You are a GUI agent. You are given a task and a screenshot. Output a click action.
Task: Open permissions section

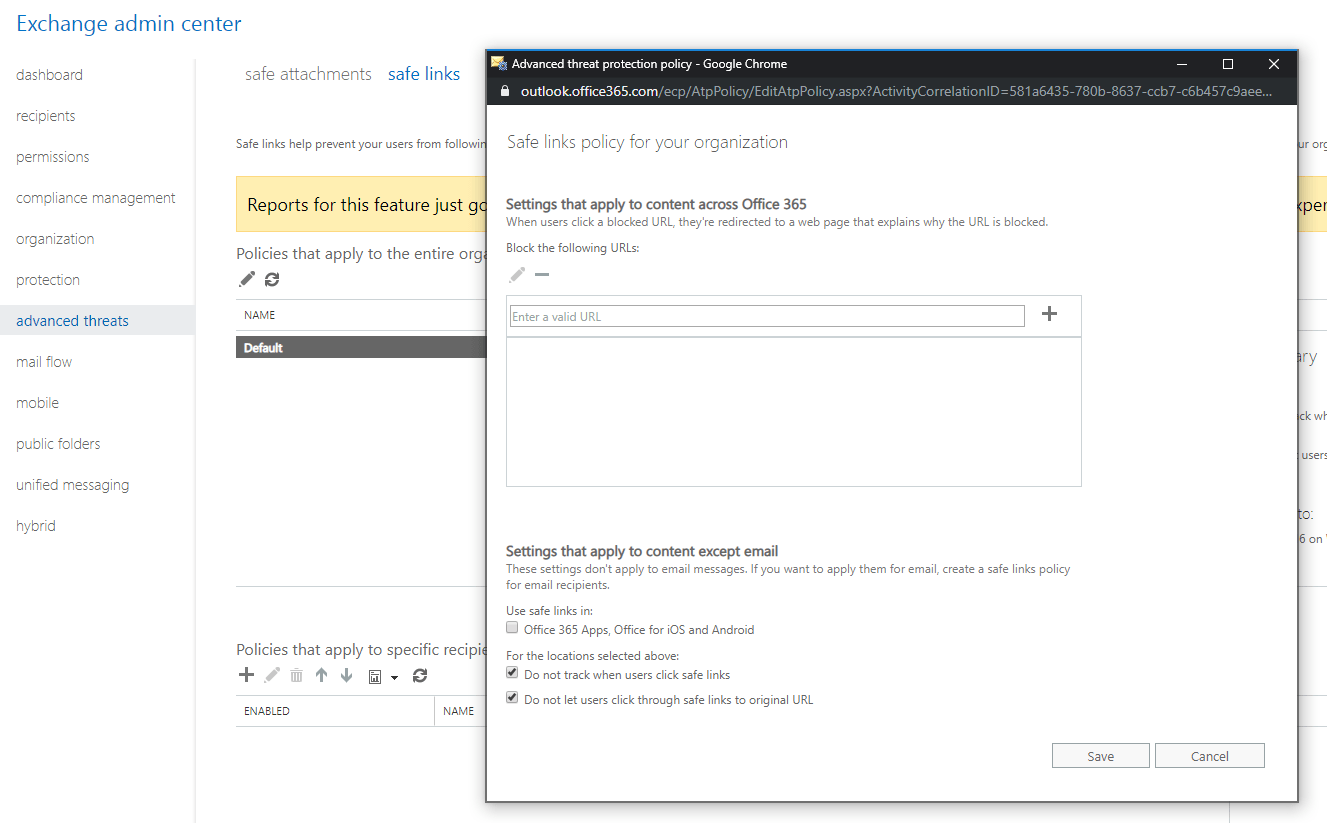[52, 157]
